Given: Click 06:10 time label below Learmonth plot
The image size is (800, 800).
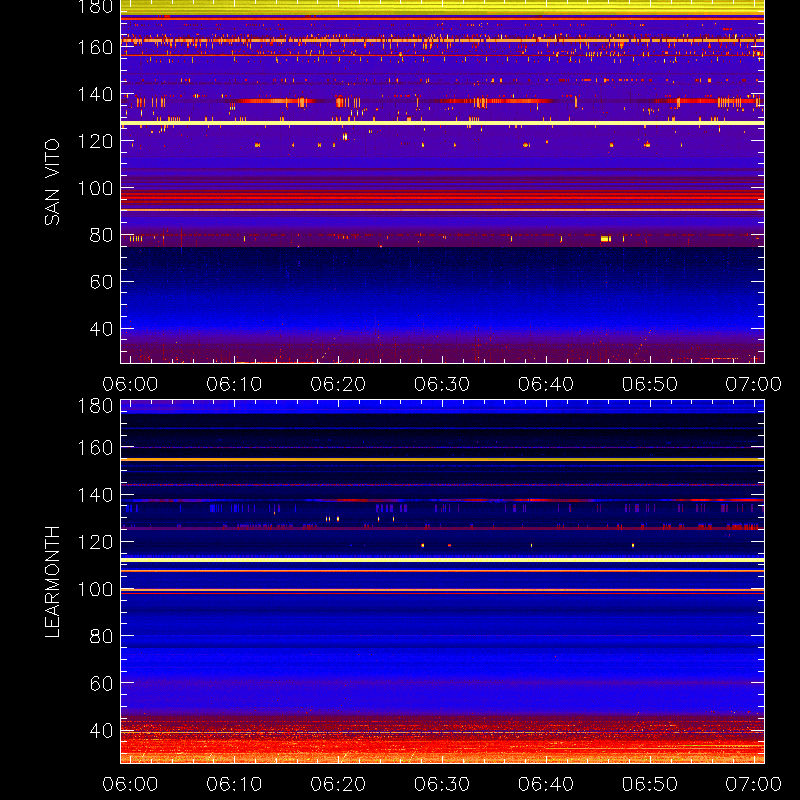Looking at the screenshot, I should point(234,784).
